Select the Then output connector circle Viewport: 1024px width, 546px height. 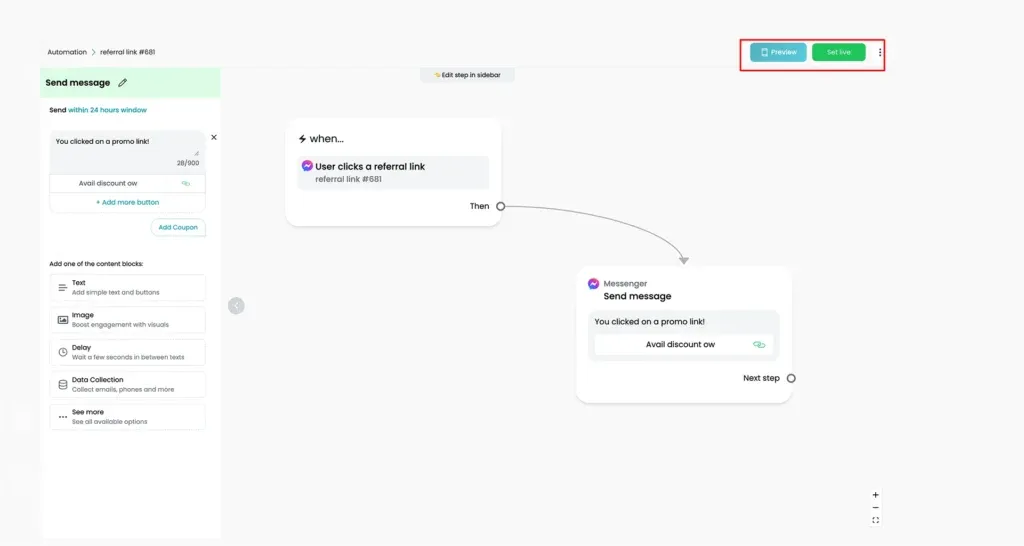pos(500,206)
